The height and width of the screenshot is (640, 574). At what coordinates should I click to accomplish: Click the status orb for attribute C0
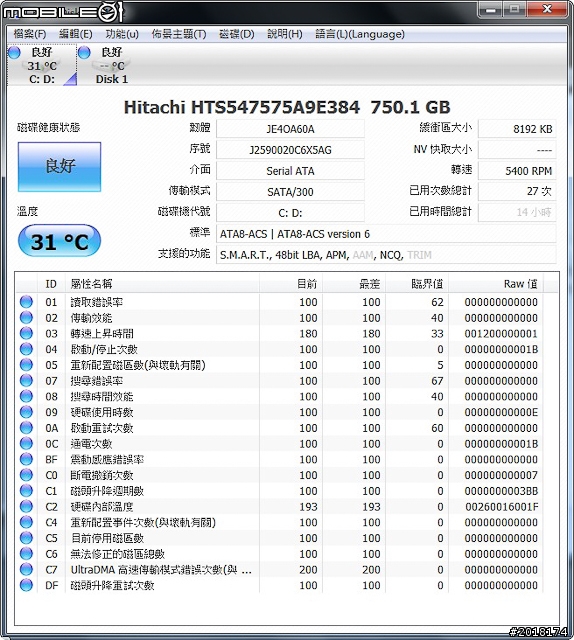pyautogui.click(x=26, y=475)
